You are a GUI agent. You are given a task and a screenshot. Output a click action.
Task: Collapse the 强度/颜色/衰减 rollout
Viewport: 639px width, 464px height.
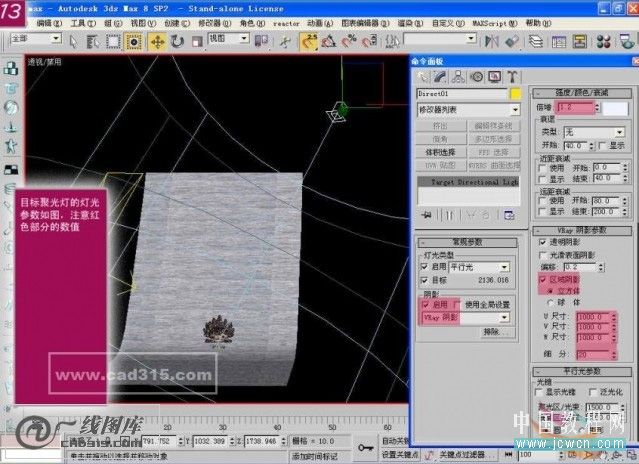582,93
